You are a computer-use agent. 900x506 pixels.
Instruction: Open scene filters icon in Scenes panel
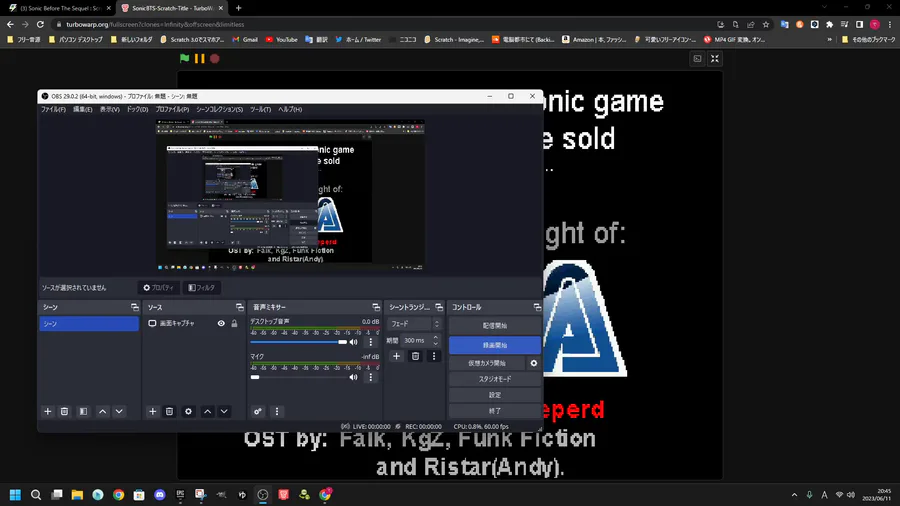point(83,411)
